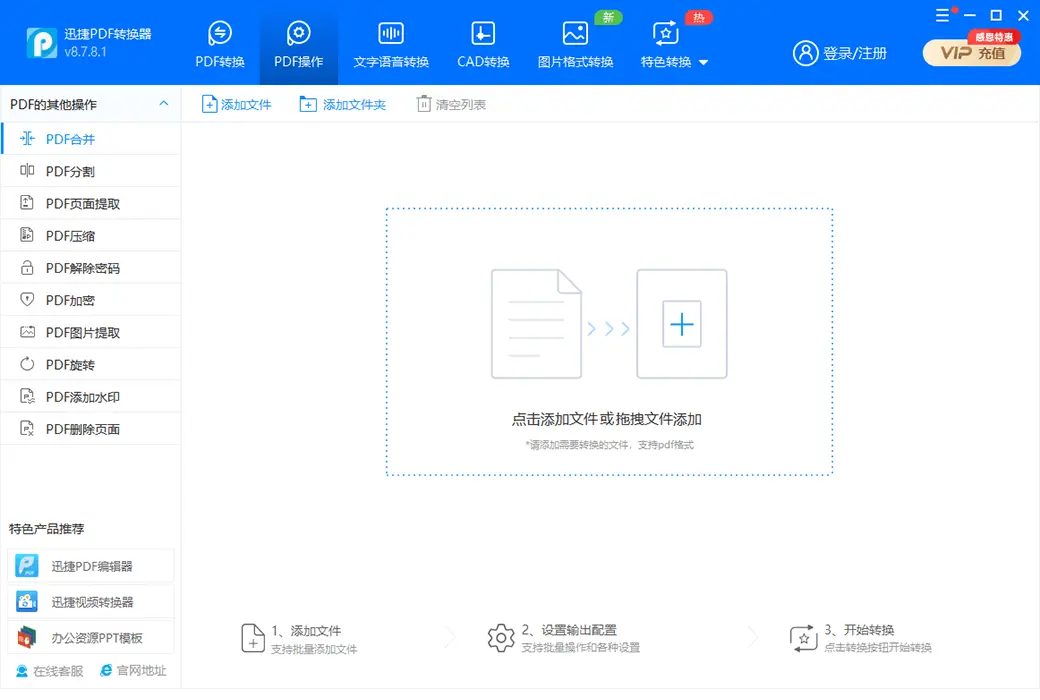The image size is (1040, 700).
Task: Click the 设置输出配置 step text
Action: tap(579, 630)
